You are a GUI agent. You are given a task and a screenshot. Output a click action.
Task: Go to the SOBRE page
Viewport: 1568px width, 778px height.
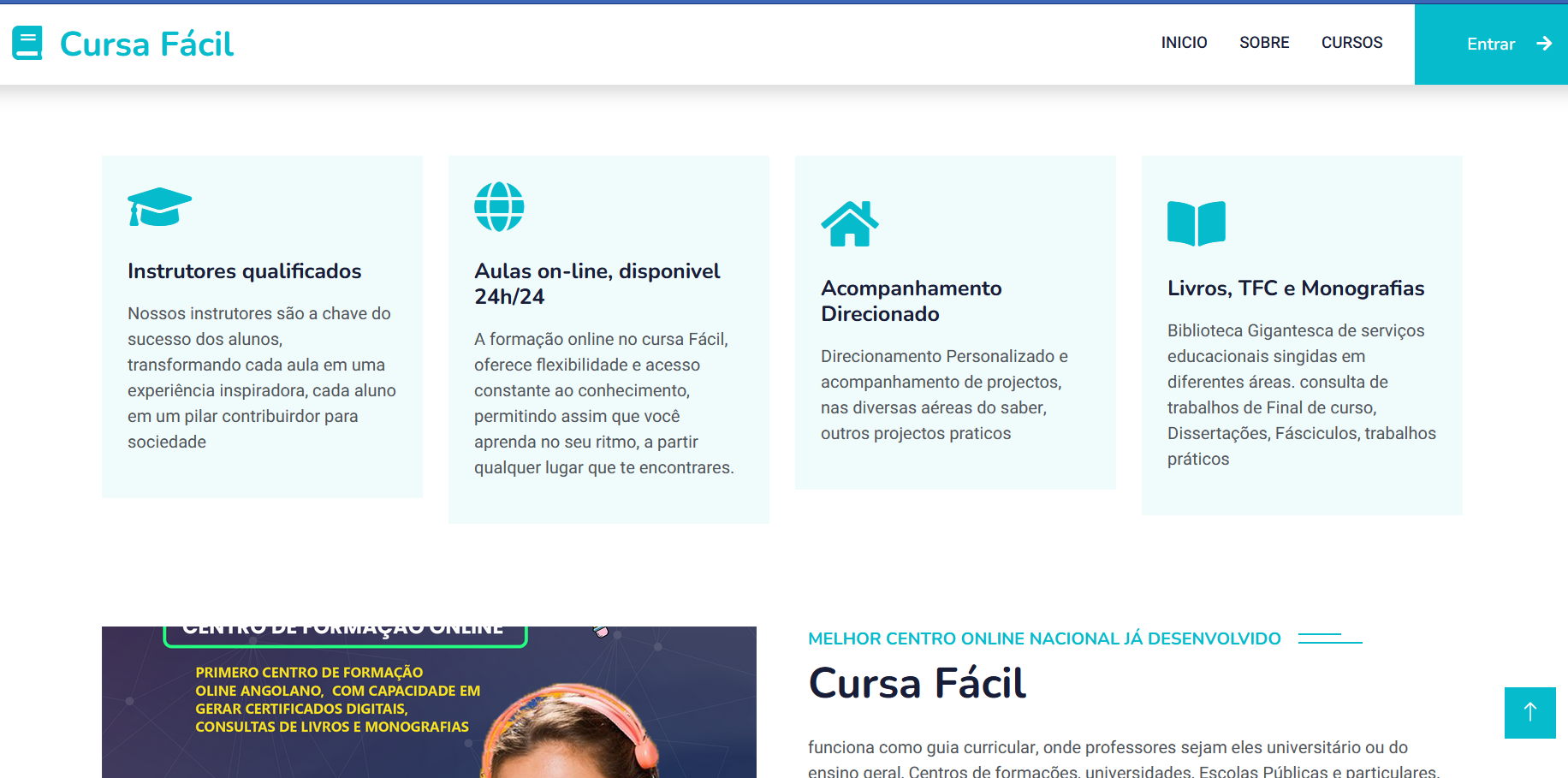[x=1263, y=43]
